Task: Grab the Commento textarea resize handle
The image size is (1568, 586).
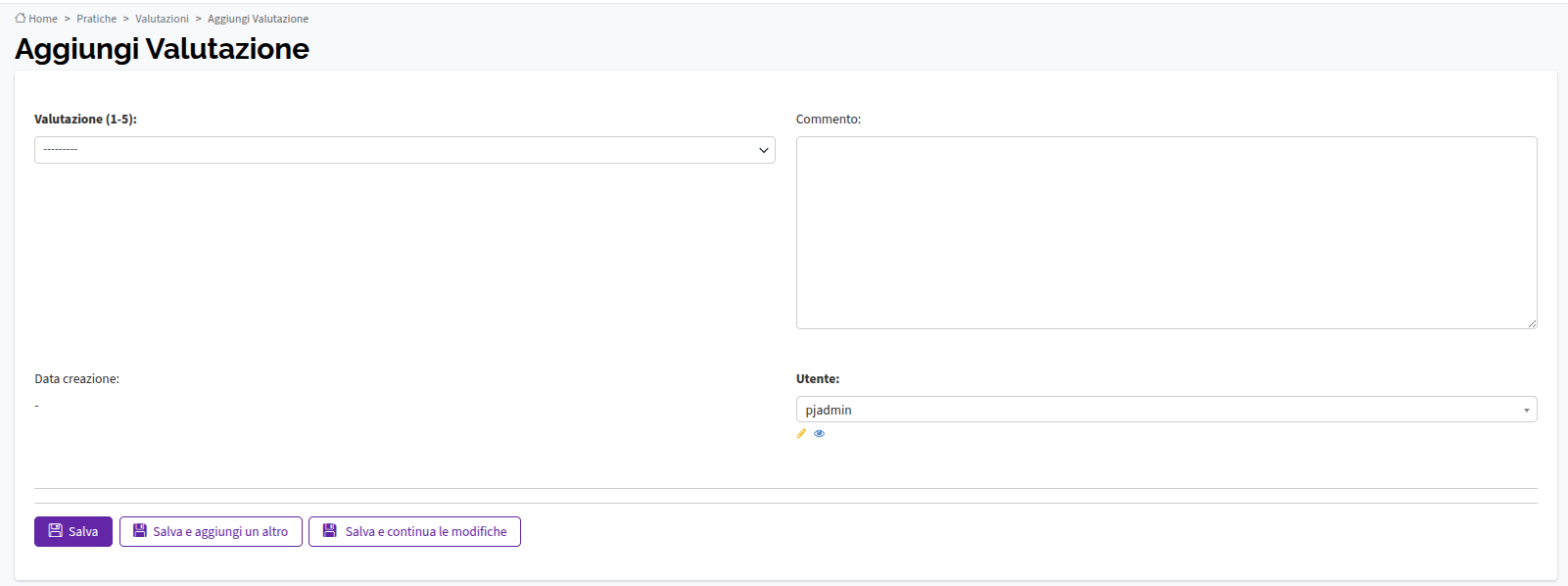Action: click(1531, 322)
